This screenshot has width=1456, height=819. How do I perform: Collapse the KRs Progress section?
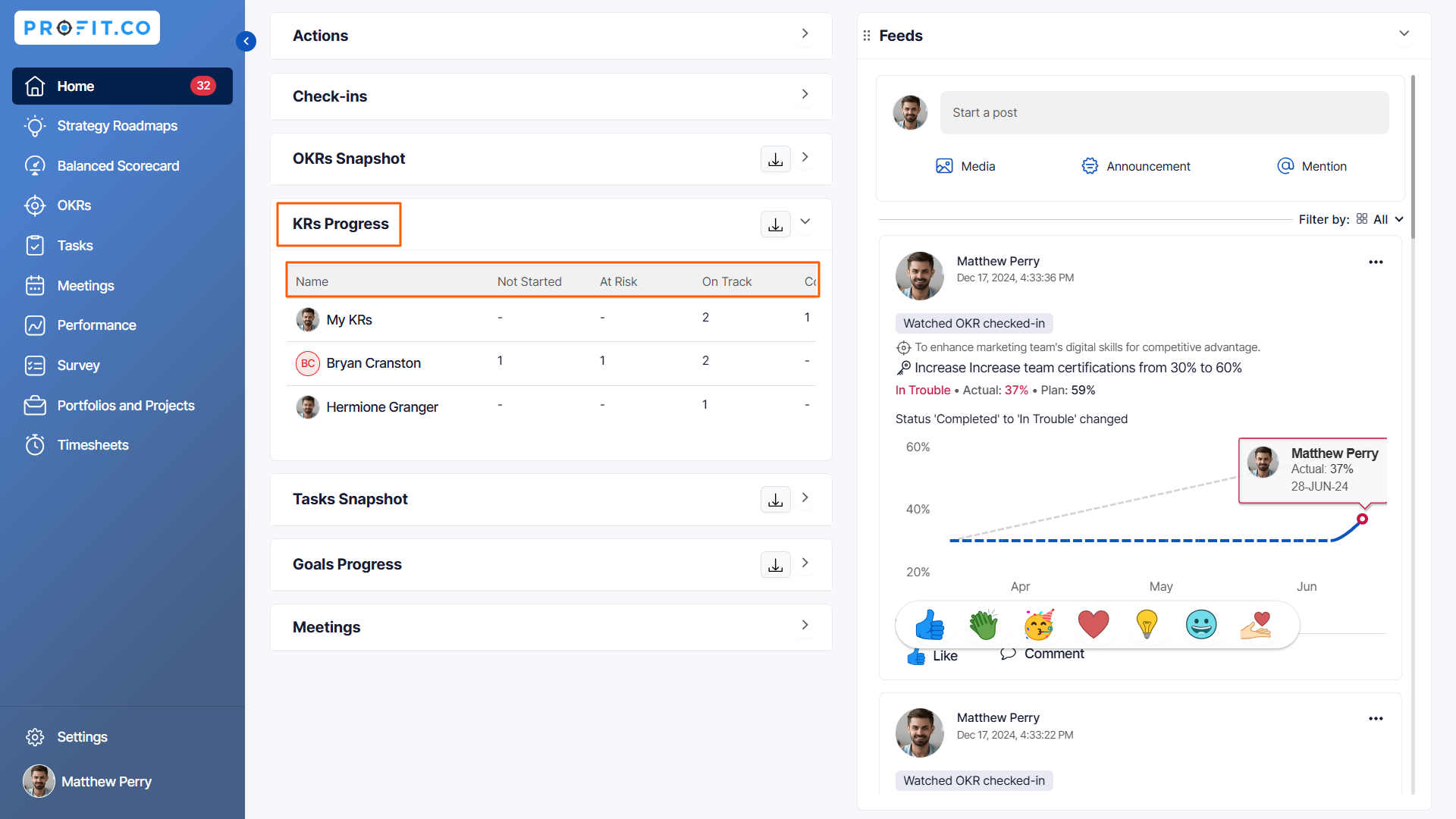pyautogui.click(x=805, y=222)
